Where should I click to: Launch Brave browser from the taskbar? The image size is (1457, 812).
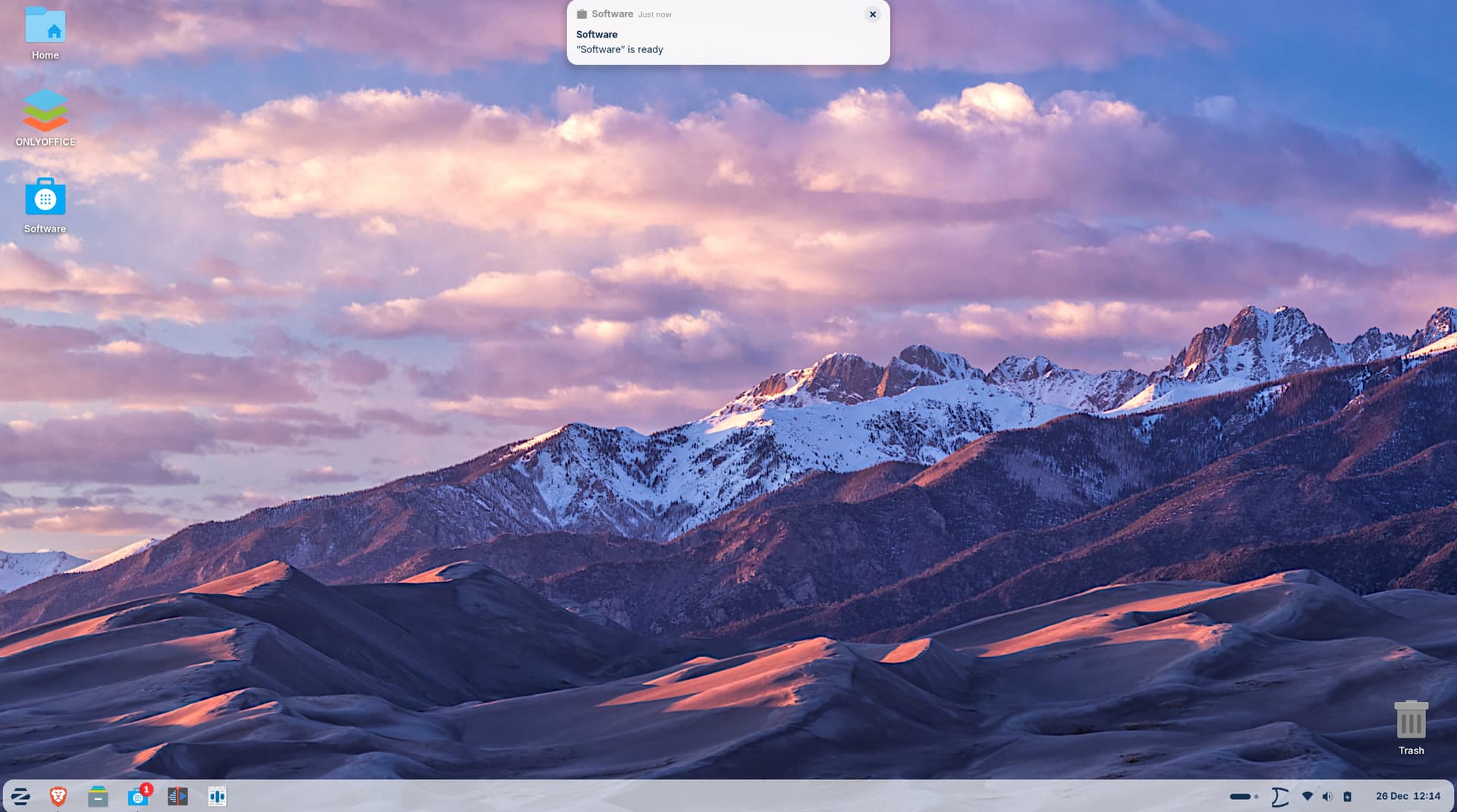click(58, 796)
